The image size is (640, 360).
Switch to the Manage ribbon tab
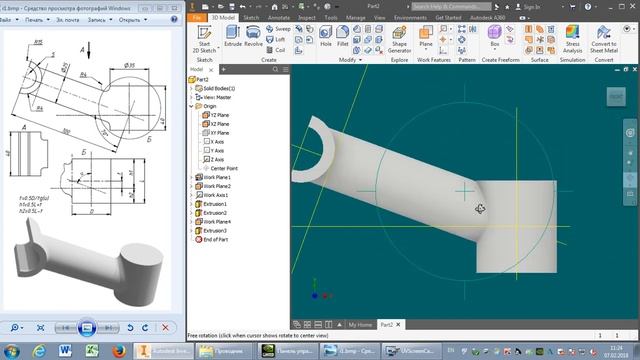355,18
